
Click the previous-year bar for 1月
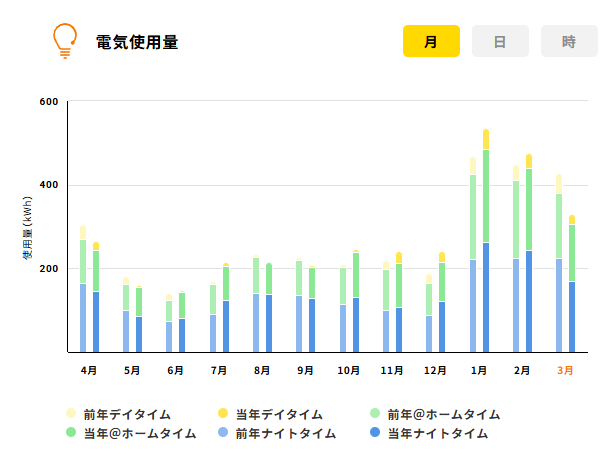(x=473, y=260)
